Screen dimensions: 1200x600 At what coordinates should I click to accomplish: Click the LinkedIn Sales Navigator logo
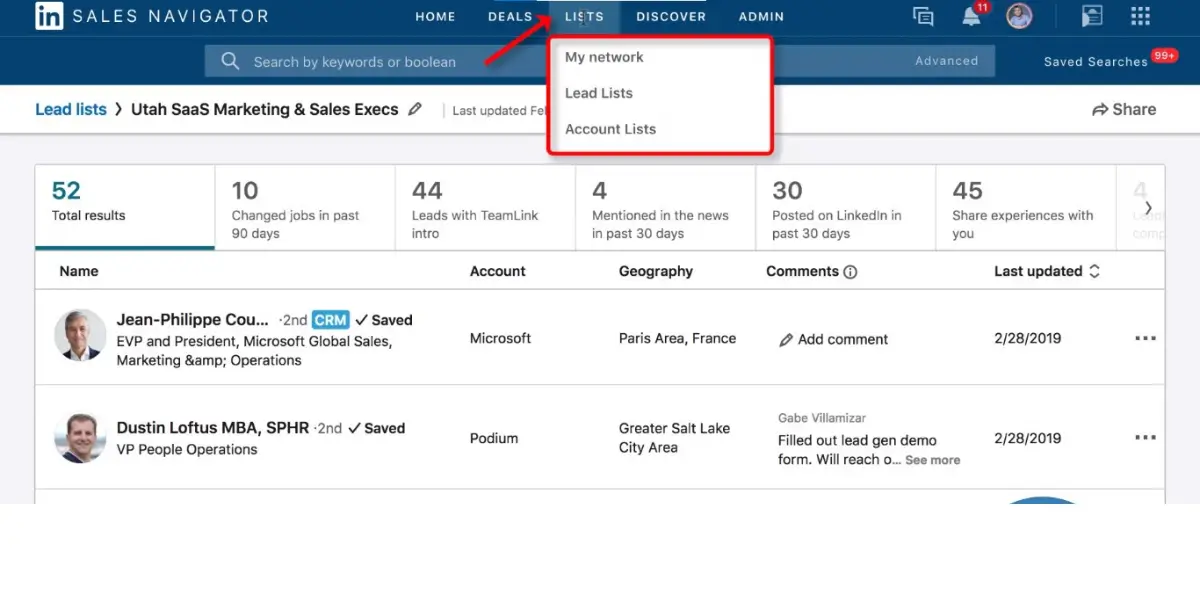[152, 16]
